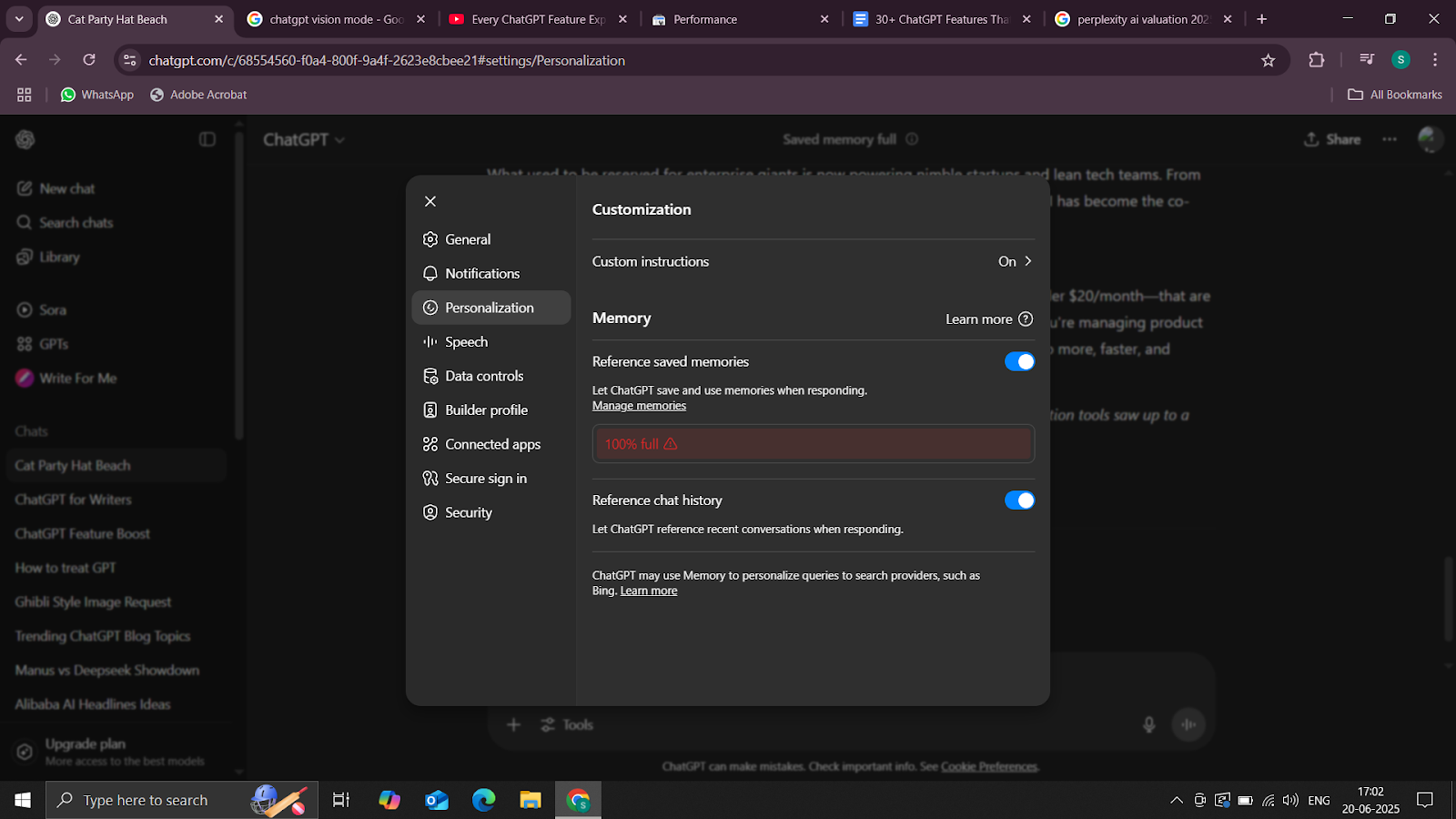Open the Manus vs Deepseek Showdown chat
The width and height of the screenshot is (1456, 819).
(x=106, y=670)
